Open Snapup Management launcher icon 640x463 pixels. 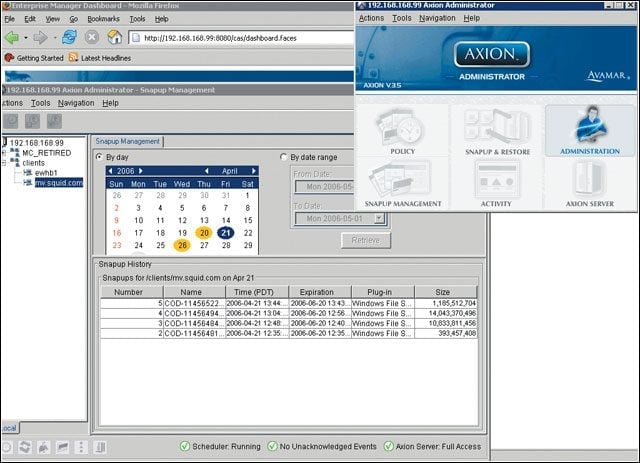pos(402,184)
